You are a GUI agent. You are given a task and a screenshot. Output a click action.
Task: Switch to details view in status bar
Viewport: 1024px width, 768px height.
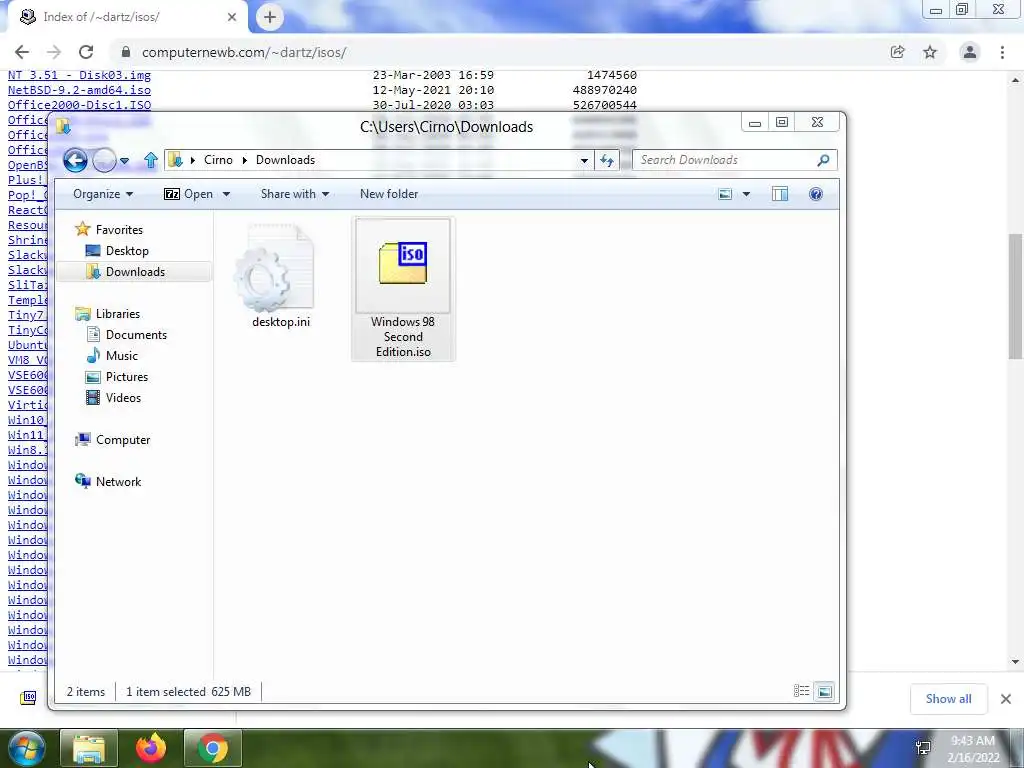tap(801, 691)
